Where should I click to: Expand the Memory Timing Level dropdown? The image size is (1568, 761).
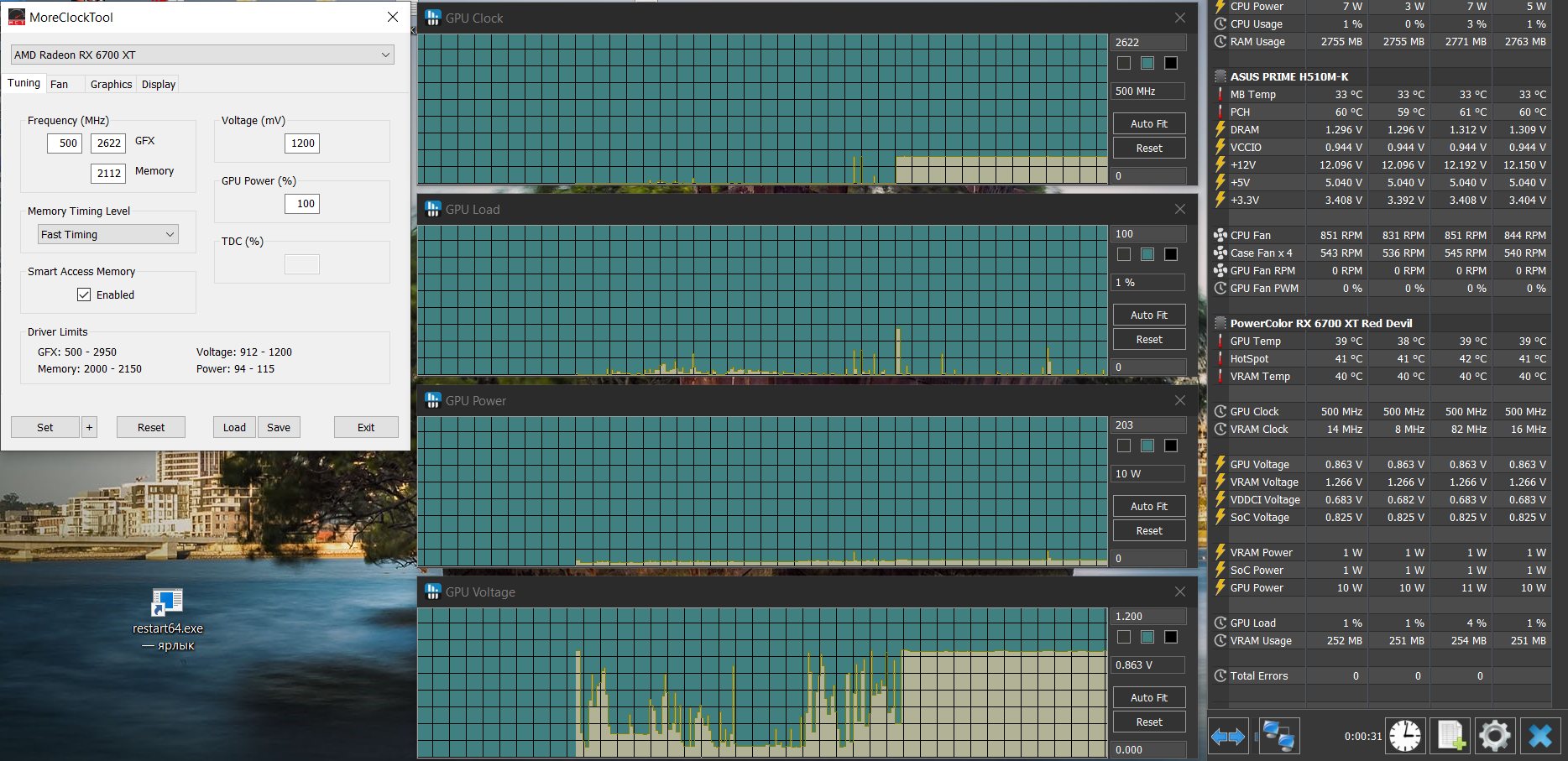coord(108,234)
